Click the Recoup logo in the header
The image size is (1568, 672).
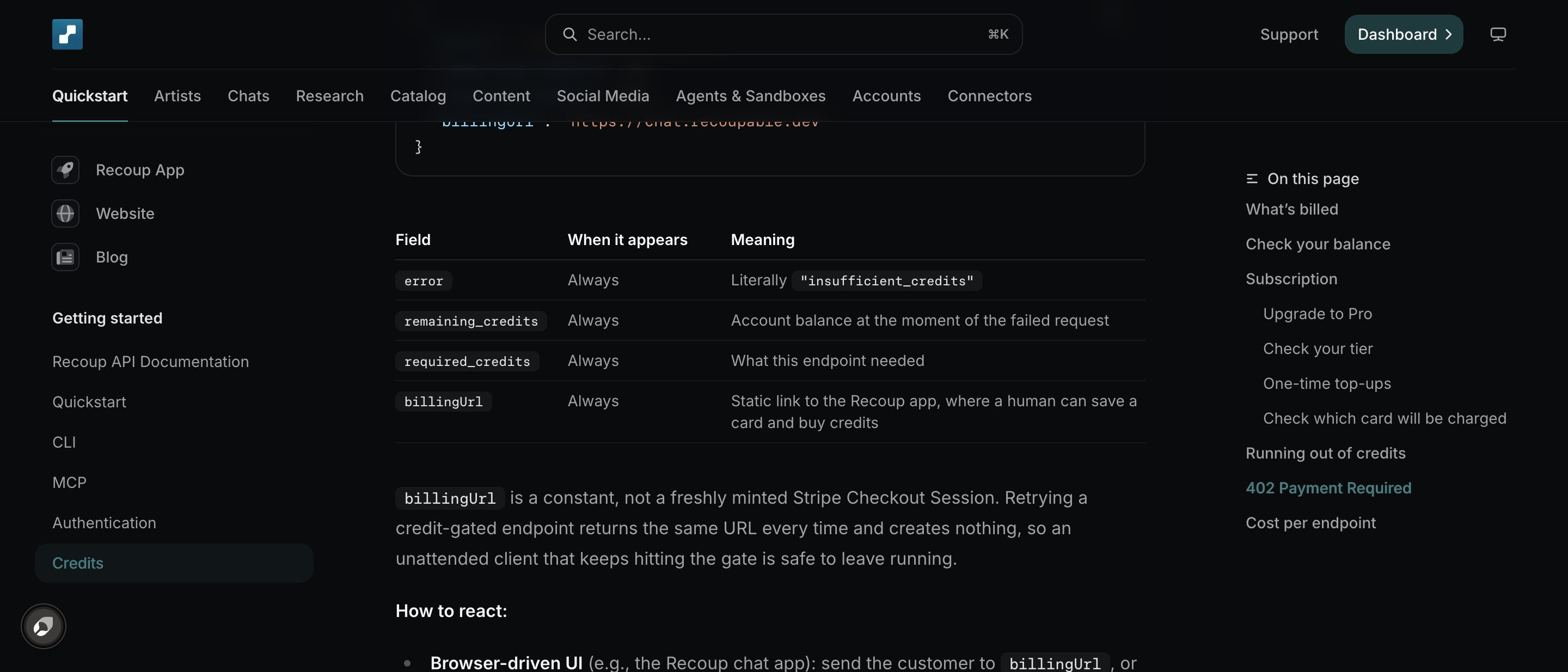click(67, 34)
